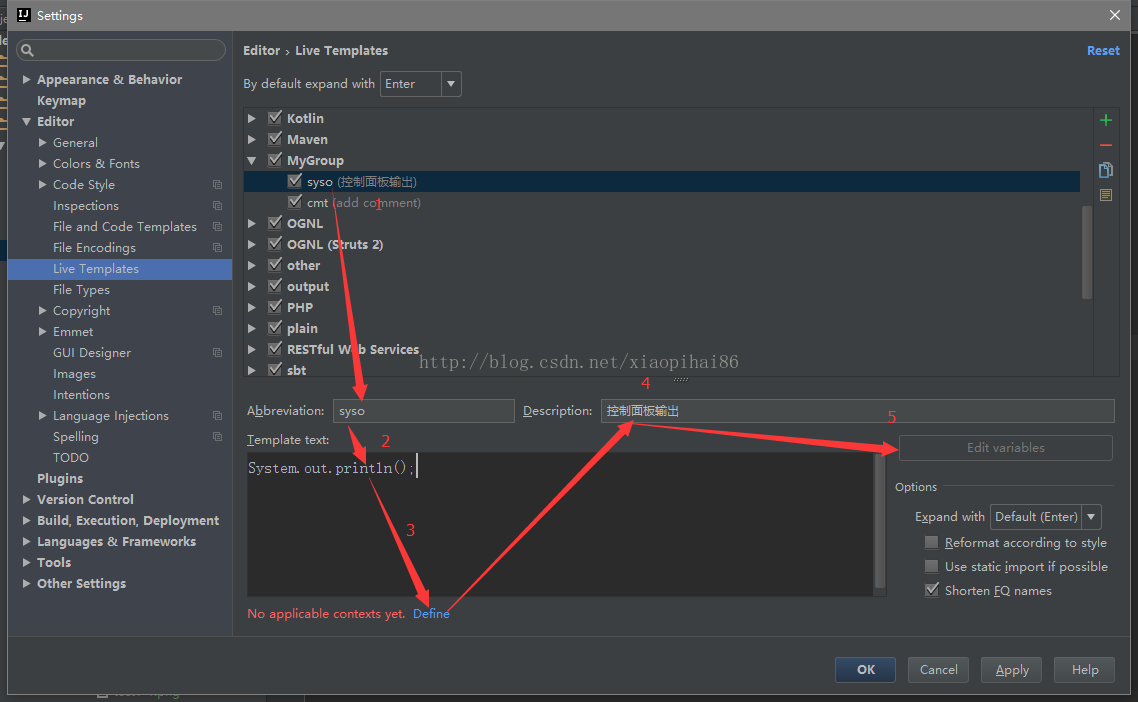Uncheck the cmt template checkbox

[295, 202]
